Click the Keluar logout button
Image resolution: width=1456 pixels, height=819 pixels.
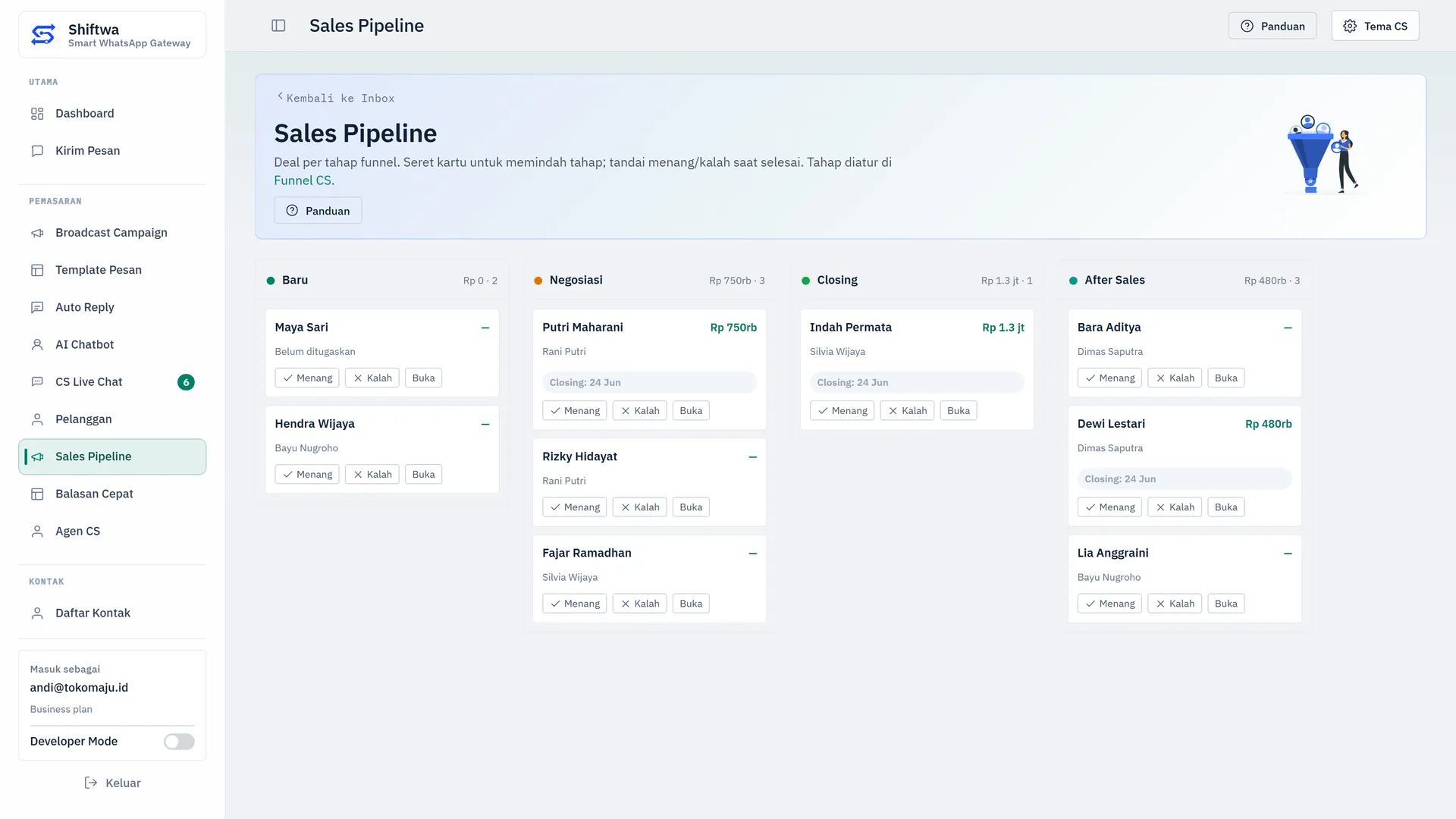click(x=112, y=783)
